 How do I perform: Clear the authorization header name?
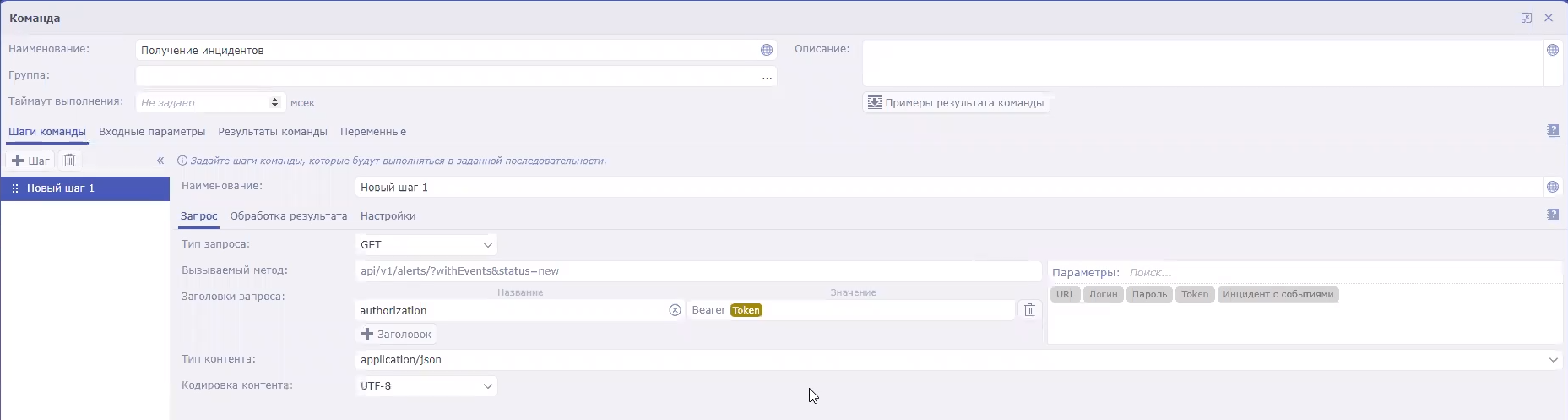pos(675,310)
